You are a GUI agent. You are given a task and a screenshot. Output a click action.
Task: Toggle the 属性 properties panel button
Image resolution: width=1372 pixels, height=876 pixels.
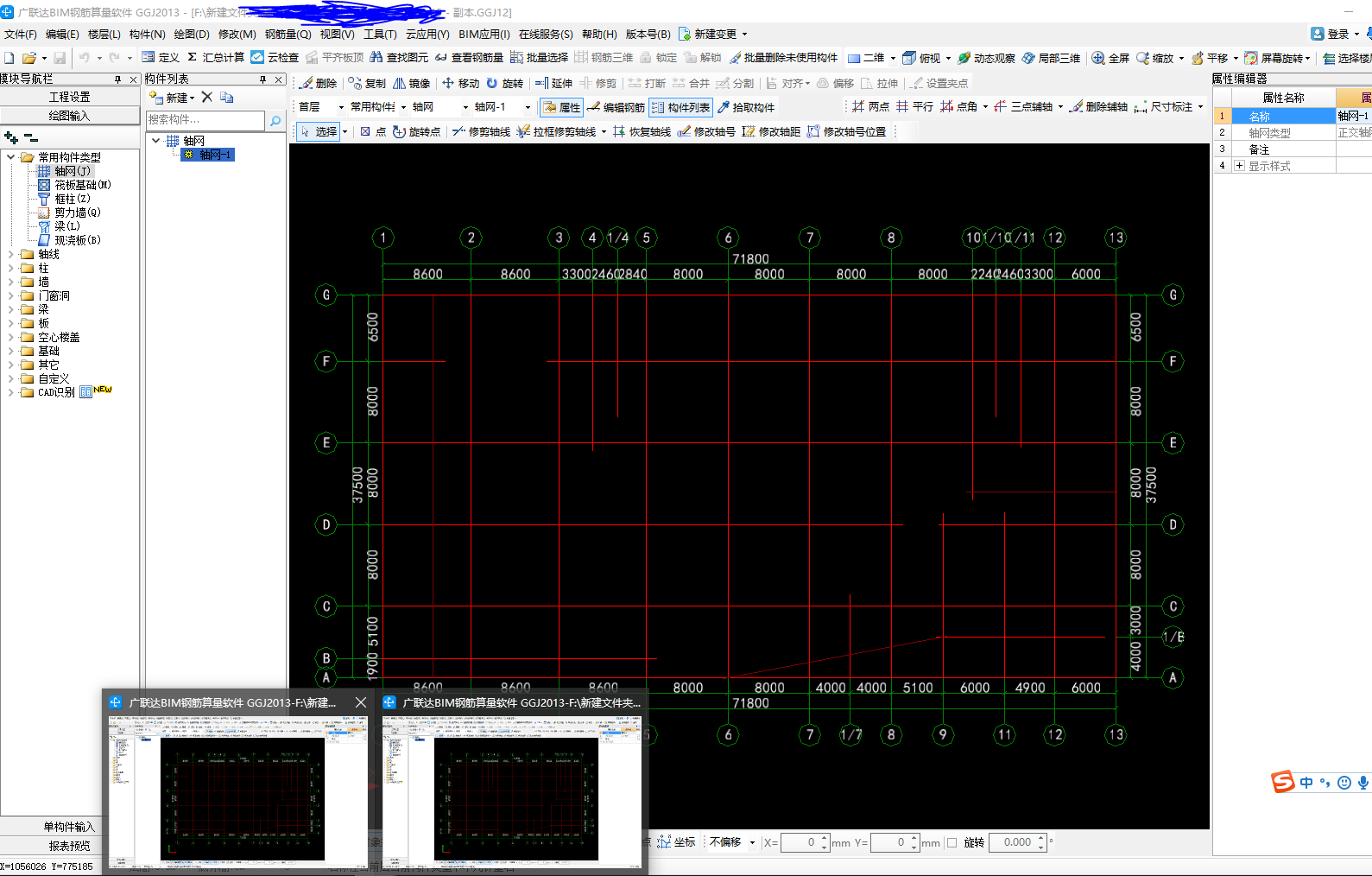click(x=561, y=108)
